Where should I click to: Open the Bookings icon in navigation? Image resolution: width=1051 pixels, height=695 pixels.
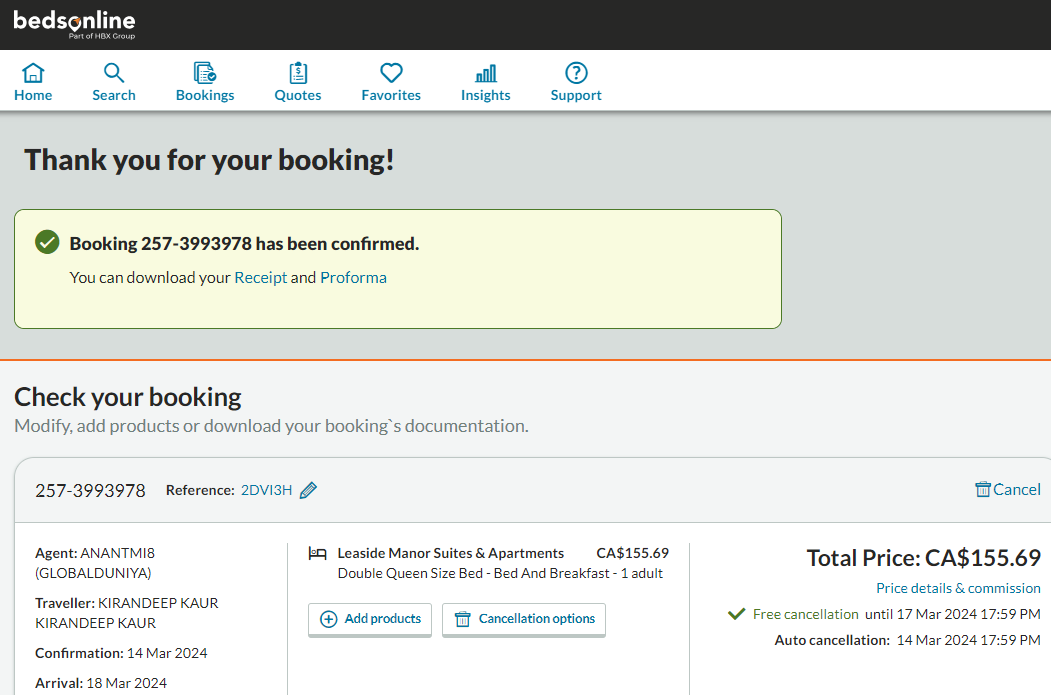click(x=205, y=73)
